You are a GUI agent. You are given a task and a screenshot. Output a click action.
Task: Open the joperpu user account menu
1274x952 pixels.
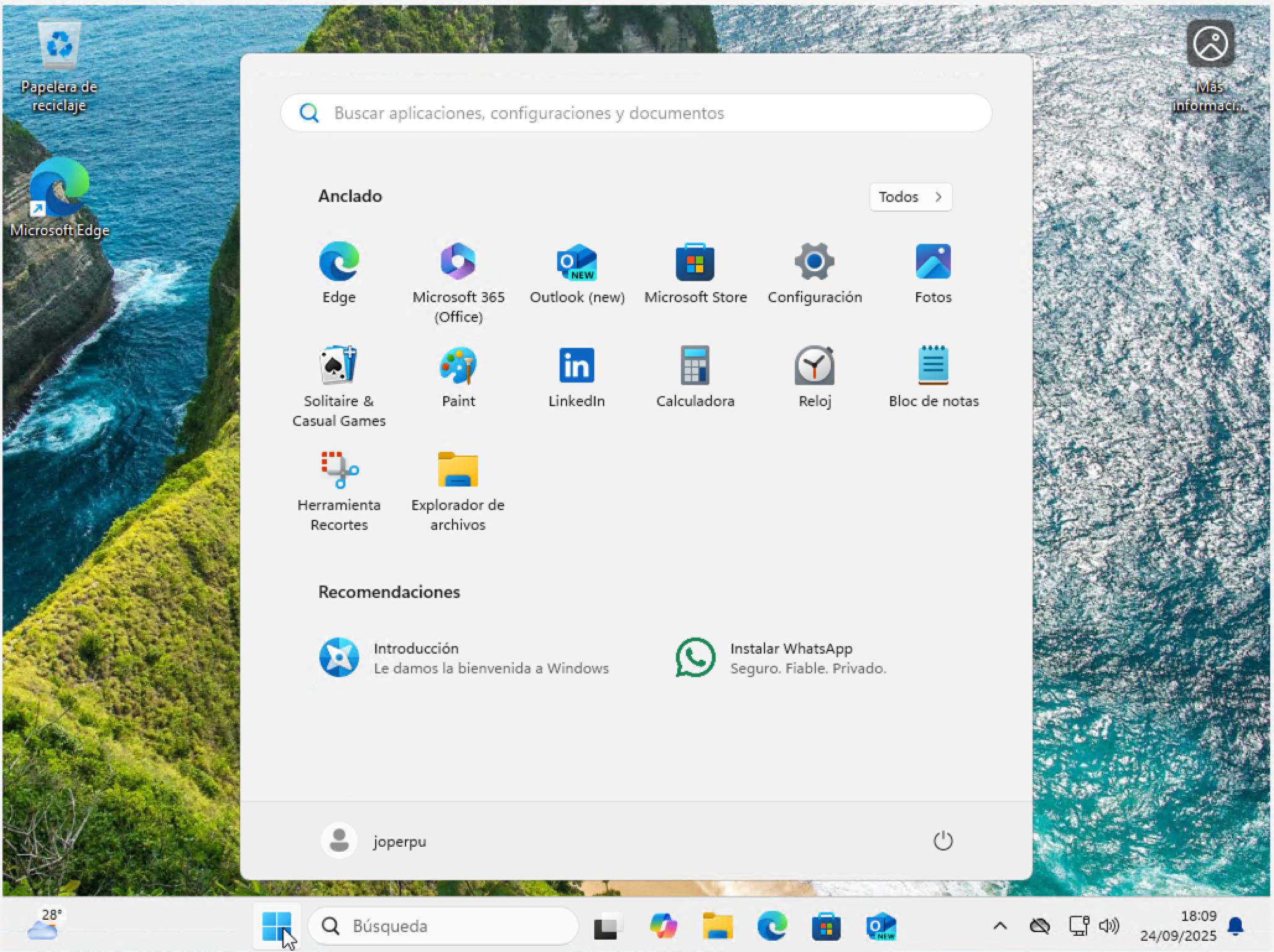[x=374, y=841]
